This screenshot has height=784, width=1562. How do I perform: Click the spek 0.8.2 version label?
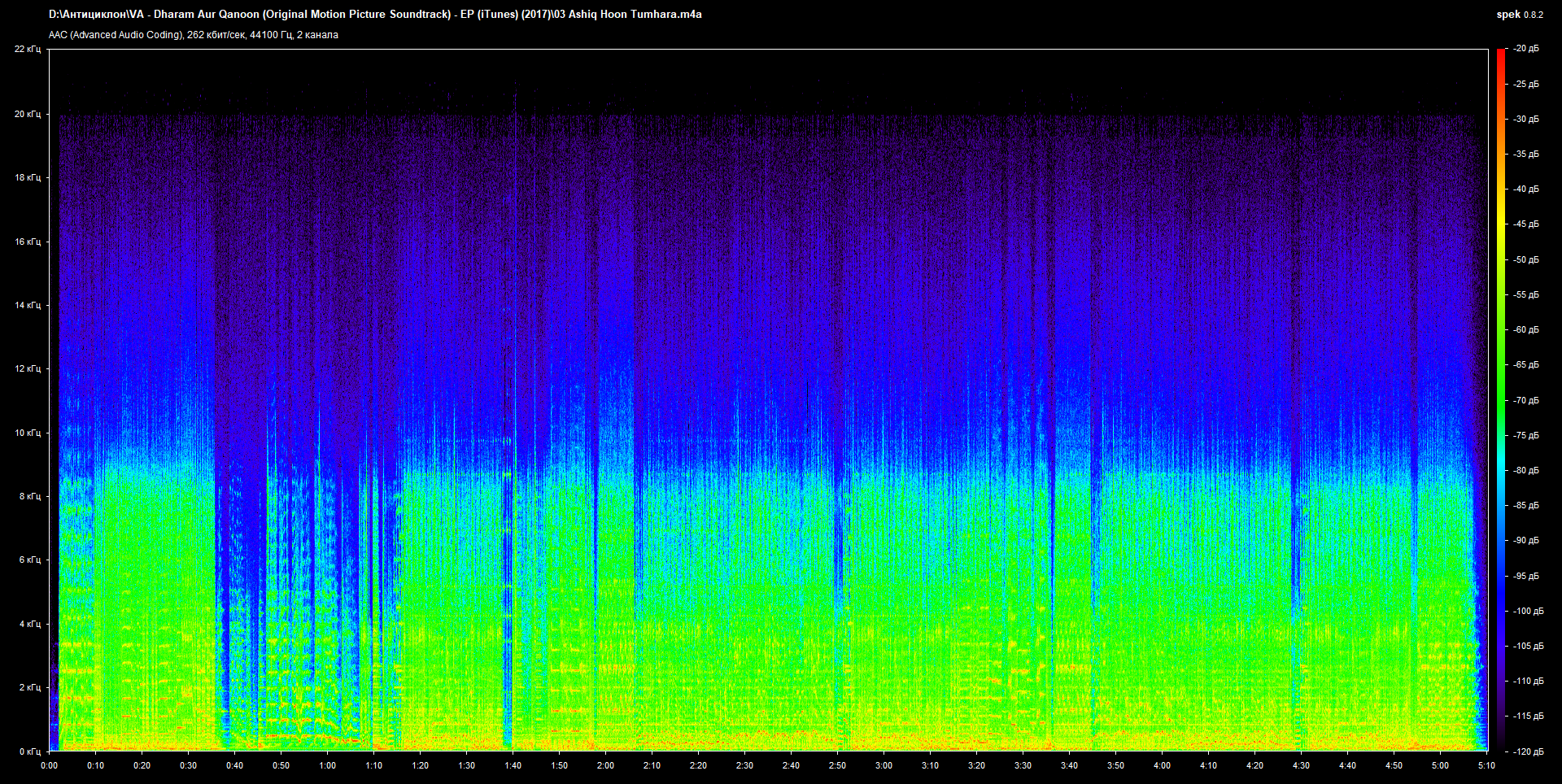coord(1519,15)
